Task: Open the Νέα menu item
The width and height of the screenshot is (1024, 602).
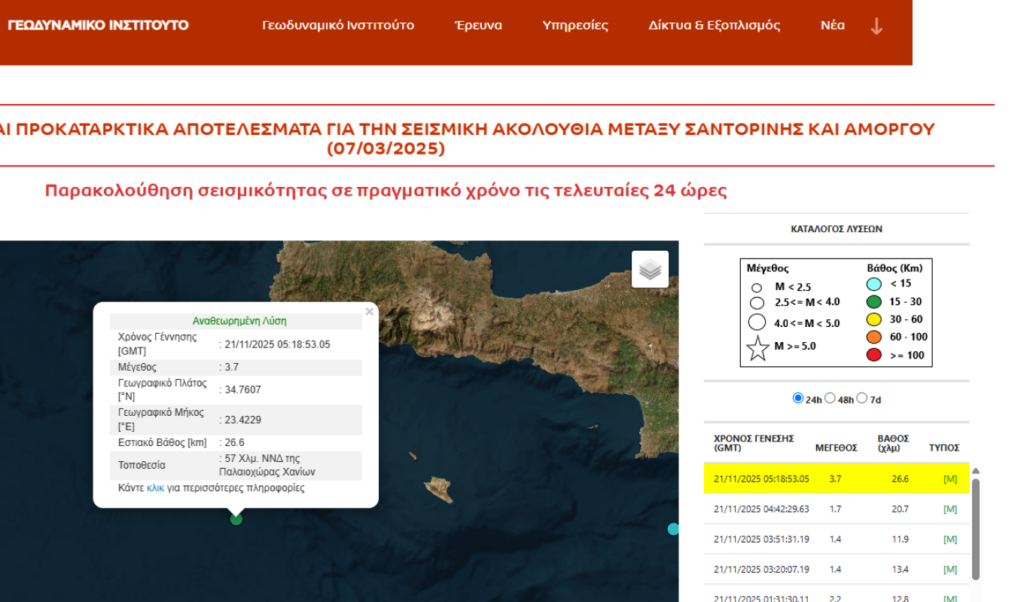Action: point(832,25)
